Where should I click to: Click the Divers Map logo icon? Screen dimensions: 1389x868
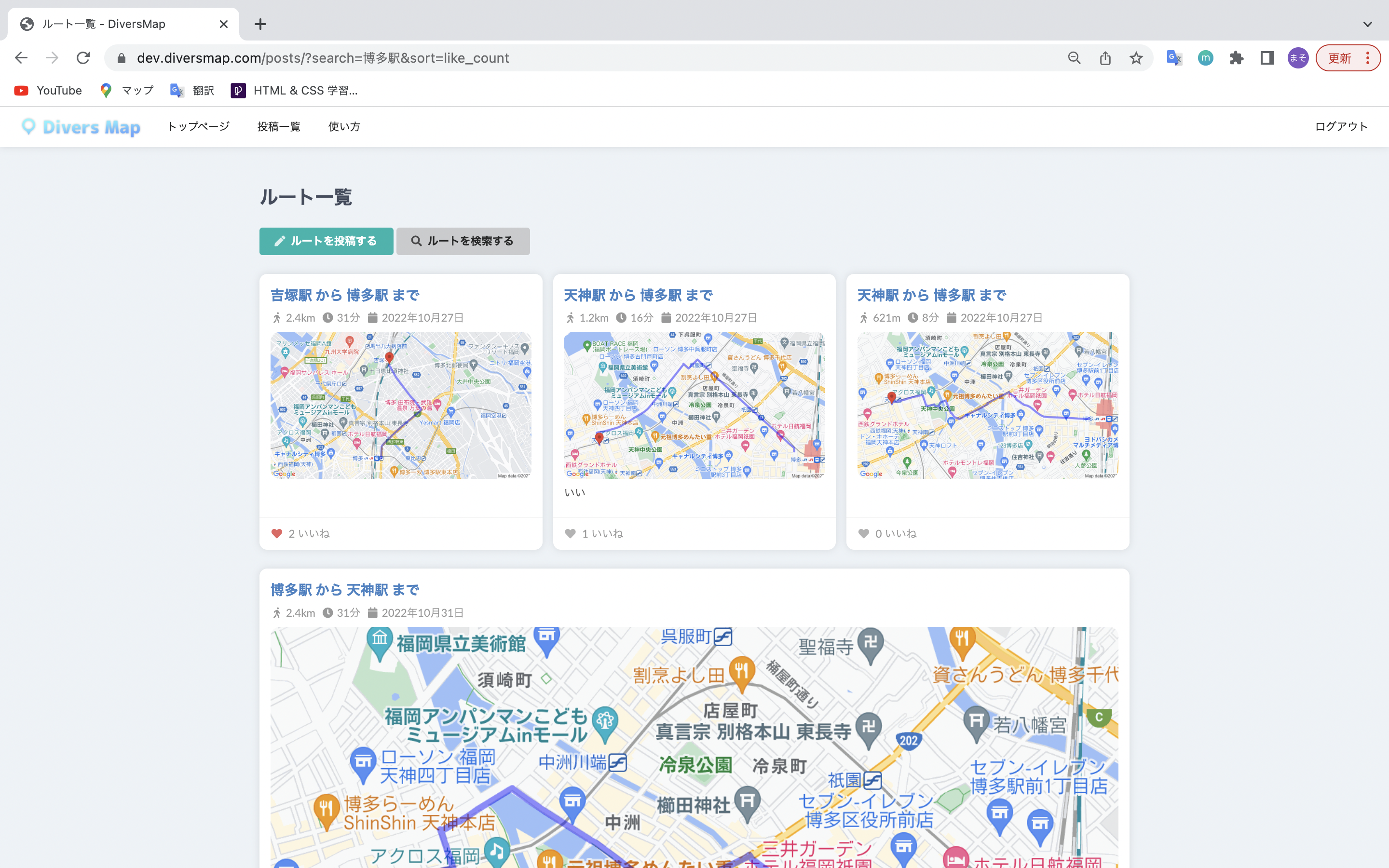(29, 127)
